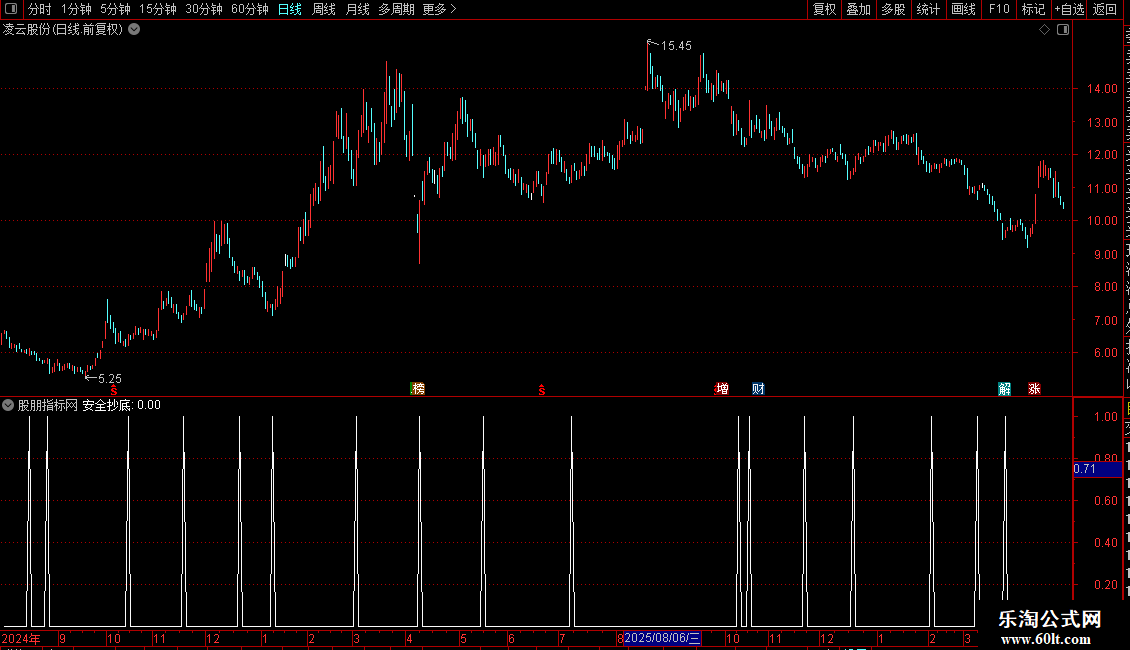Expand the 凌云股份 chart title dropdown arrow

click(x=134, y=30)
